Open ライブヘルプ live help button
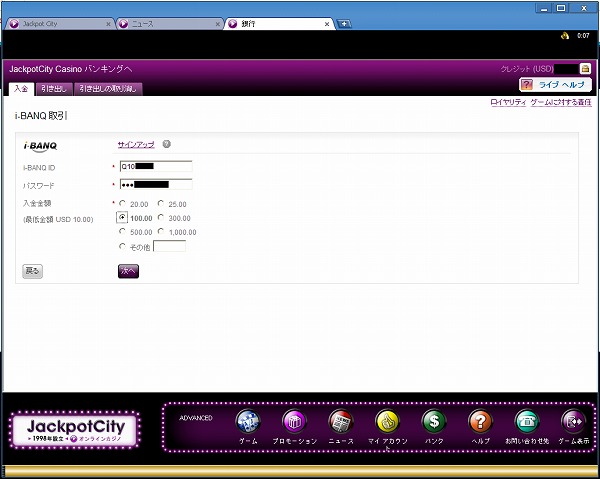 point(555,85)
